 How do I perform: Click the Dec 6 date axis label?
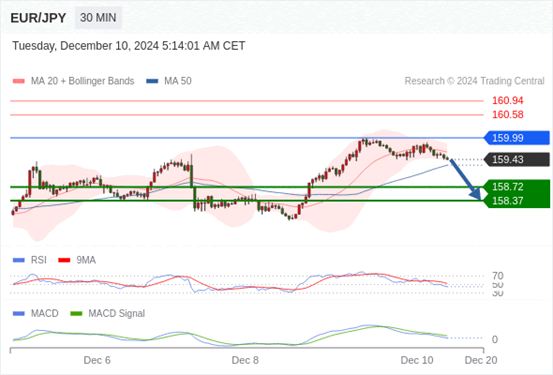pyautogui.click(x=97, y=360)
